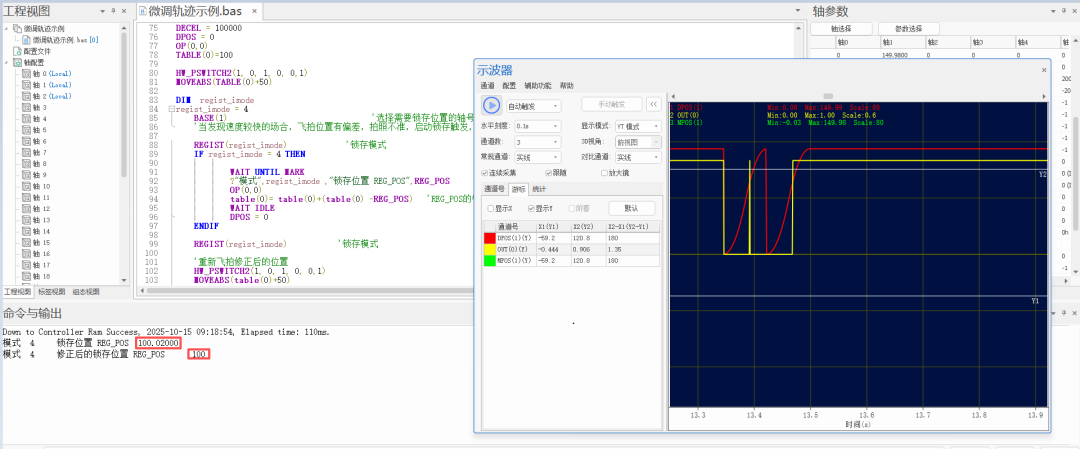Open the 配置 menu in oscilloscope
Screen dimensions: 1080x449
tap(509, 86)
